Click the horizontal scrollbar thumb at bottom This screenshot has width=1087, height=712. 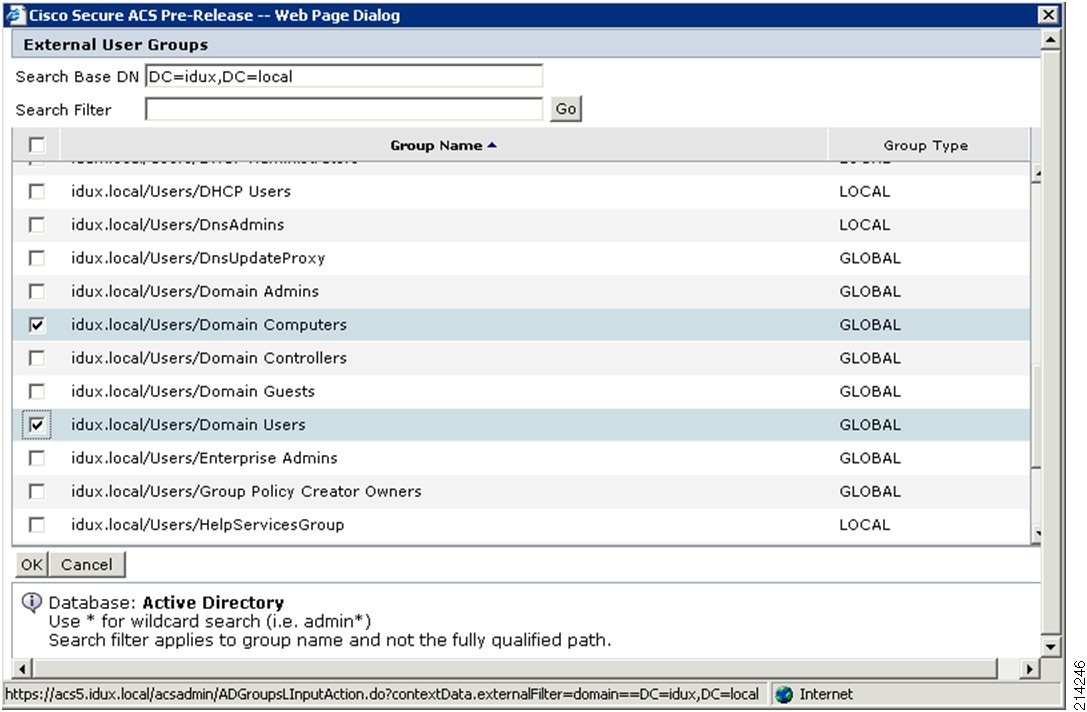pos(514,668)
